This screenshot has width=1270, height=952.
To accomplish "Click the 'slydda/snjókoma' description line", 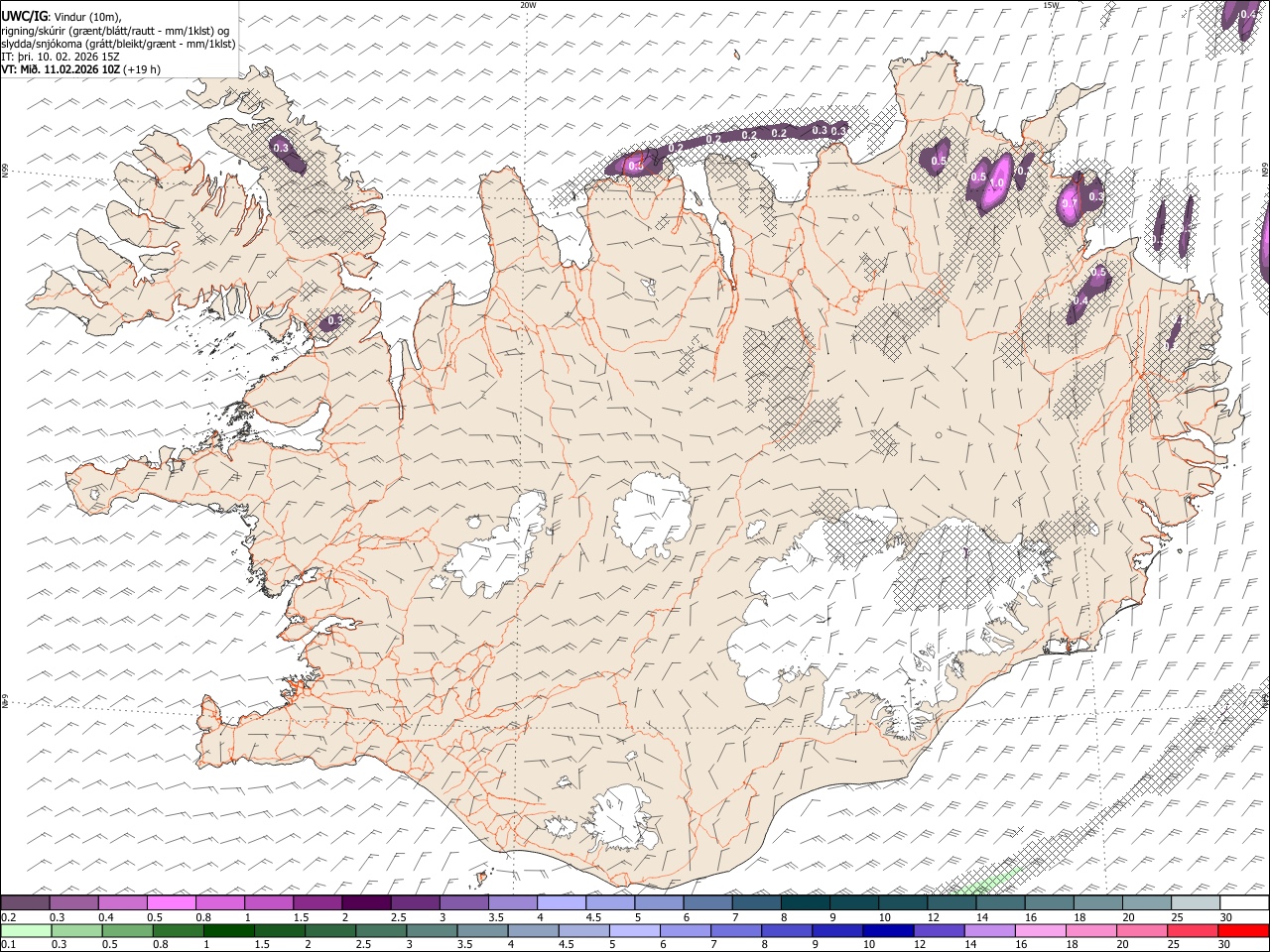I will 118,44.
